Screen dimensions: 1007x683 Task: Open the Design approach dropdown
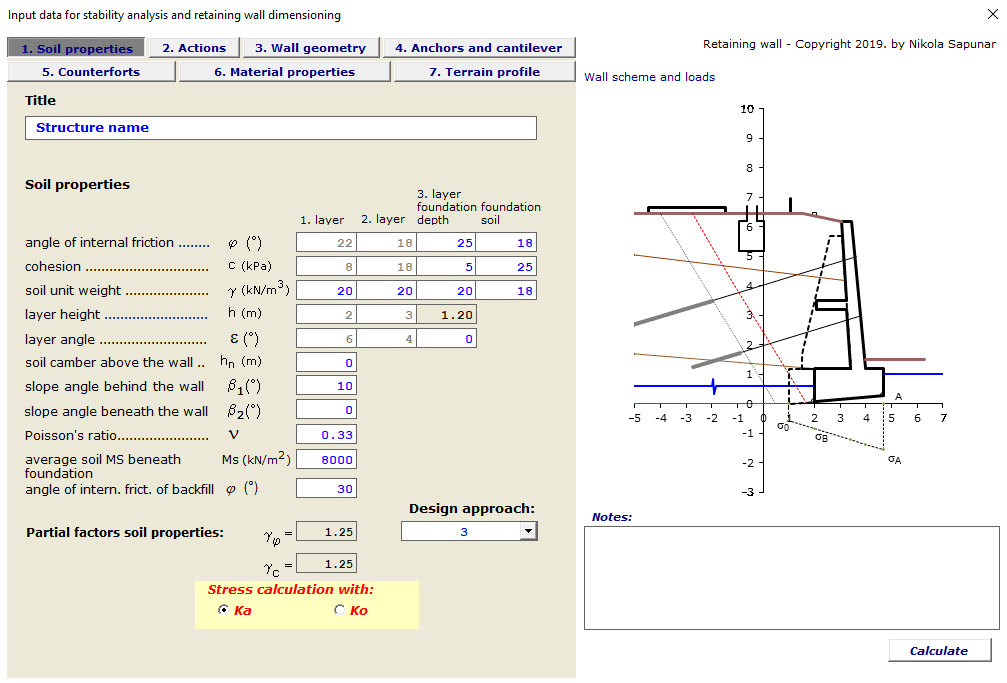(x=528, y=531)
